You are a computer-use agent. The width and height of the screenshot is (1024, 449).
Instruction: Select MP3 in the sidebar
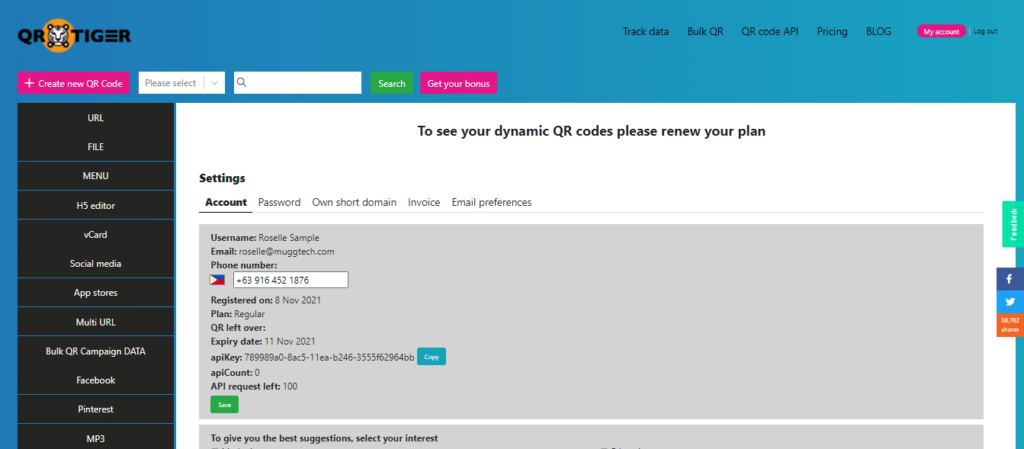(95, 439)
